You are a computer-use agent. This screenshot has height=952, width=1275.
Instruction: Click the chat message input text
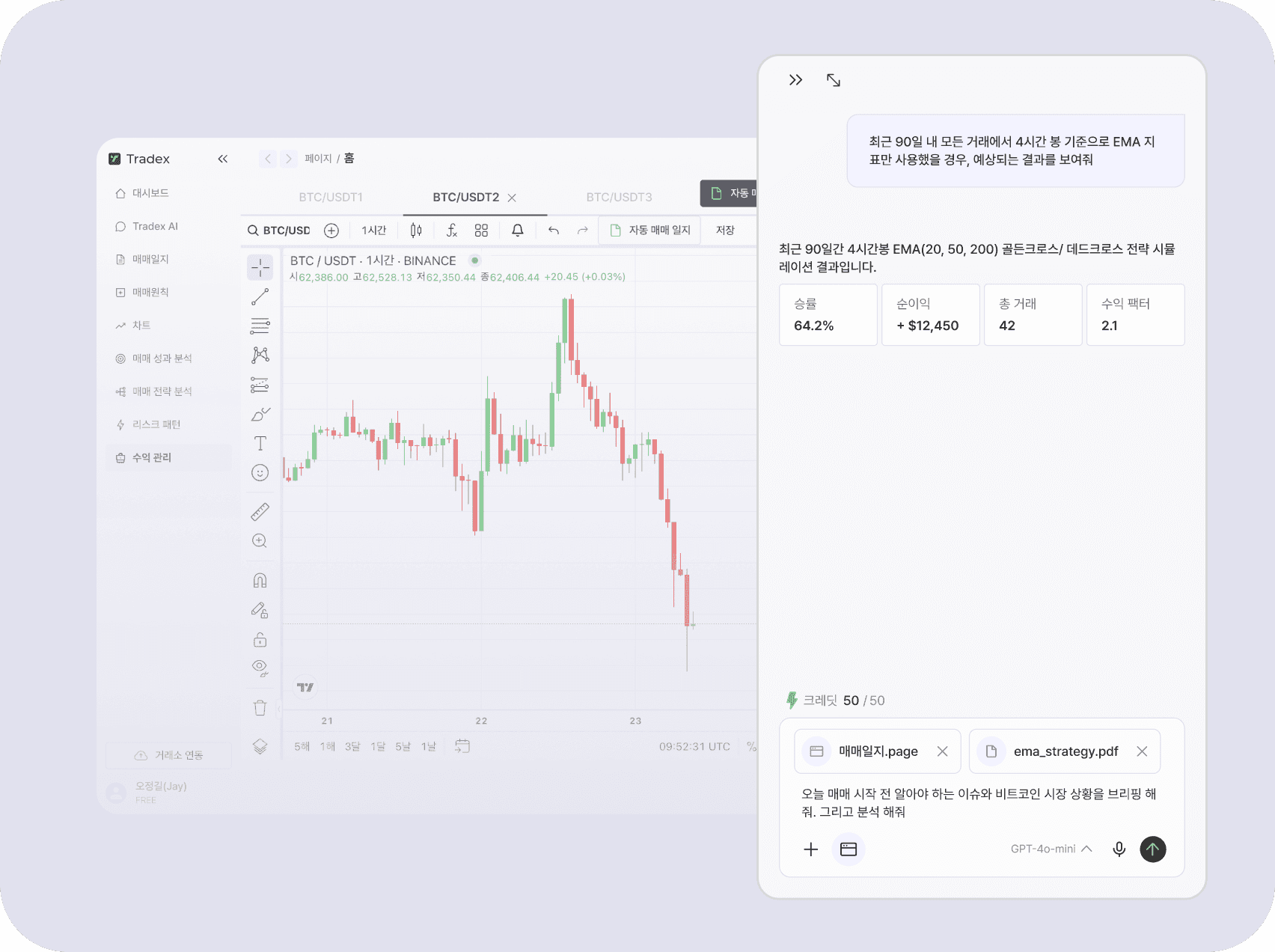(979, 802)
